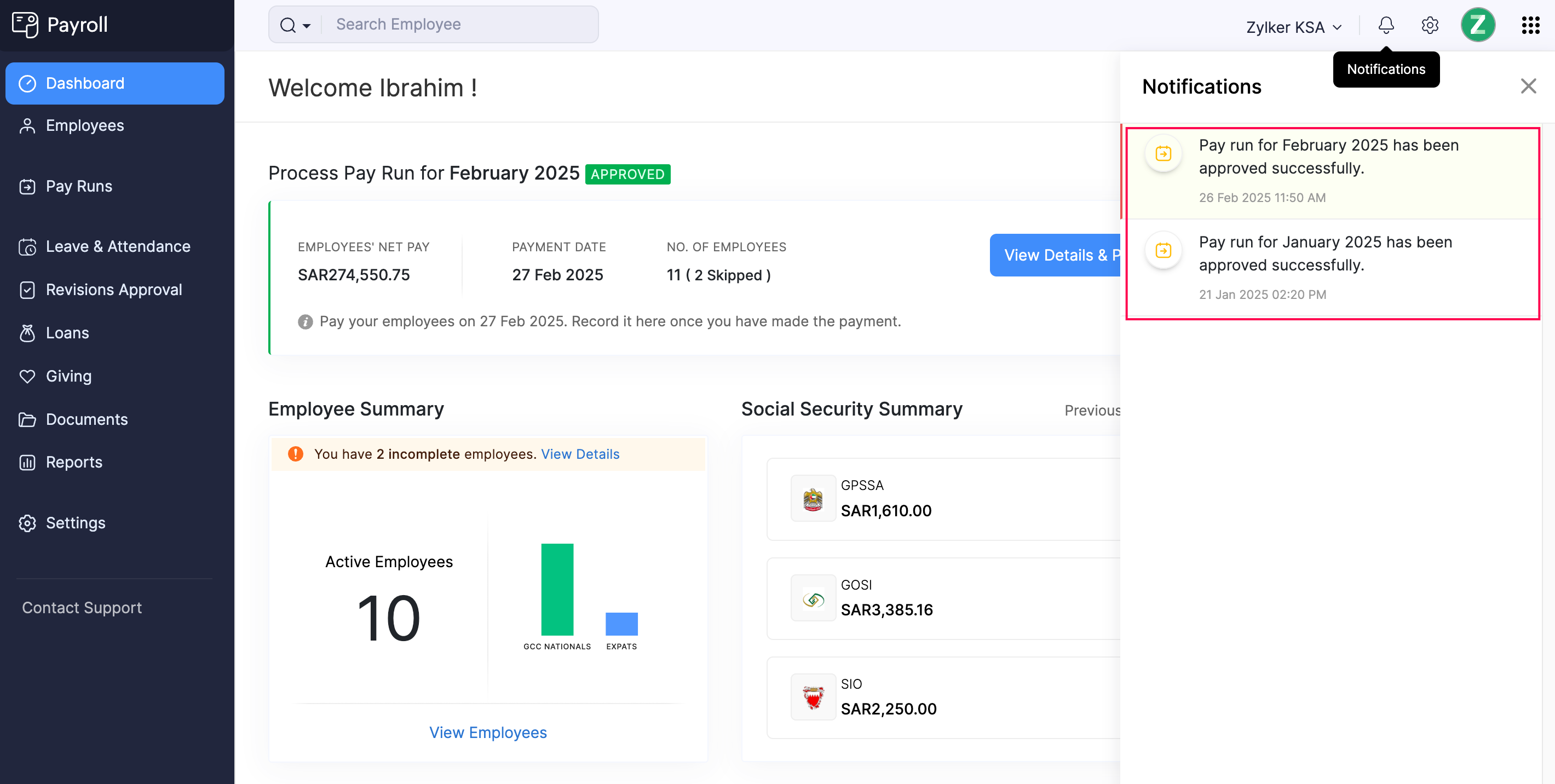
Task: Expand the app grid menu
Action: 1533,25
